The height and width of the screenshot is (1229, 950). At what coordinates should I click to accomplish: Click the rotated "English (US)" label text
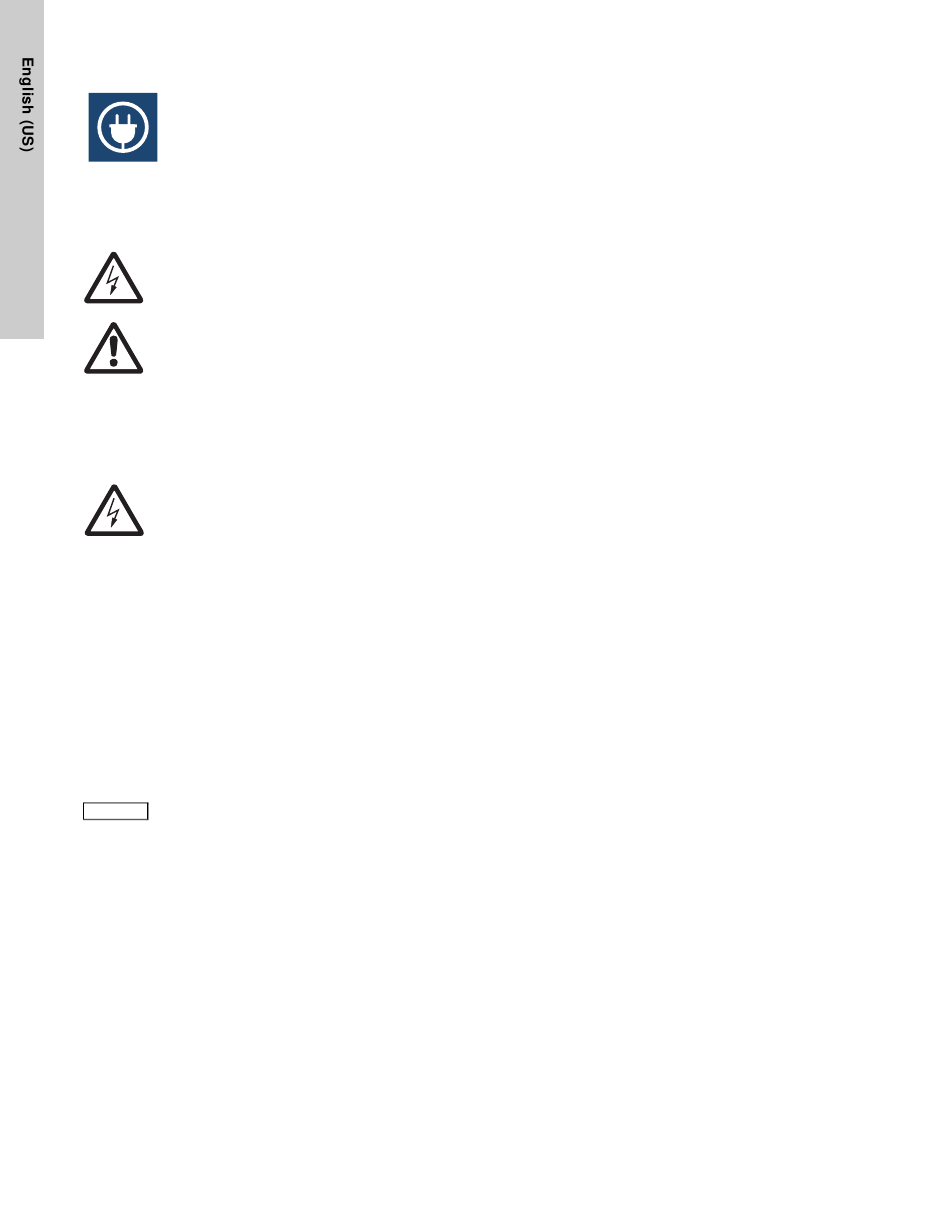click(x=29, y=105)
